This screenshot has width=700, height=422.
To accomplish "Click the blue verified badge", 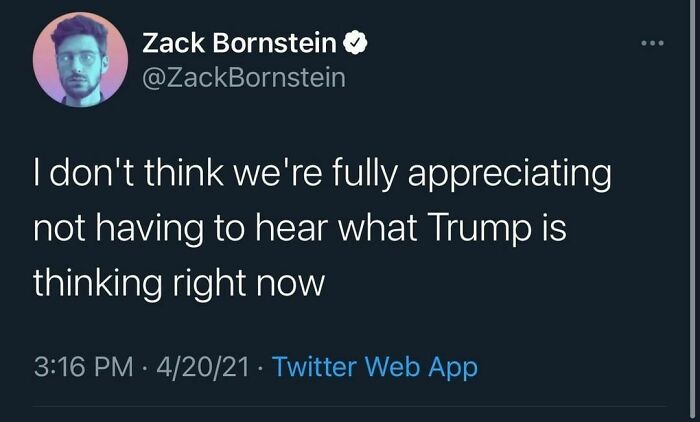I will 356,42.
